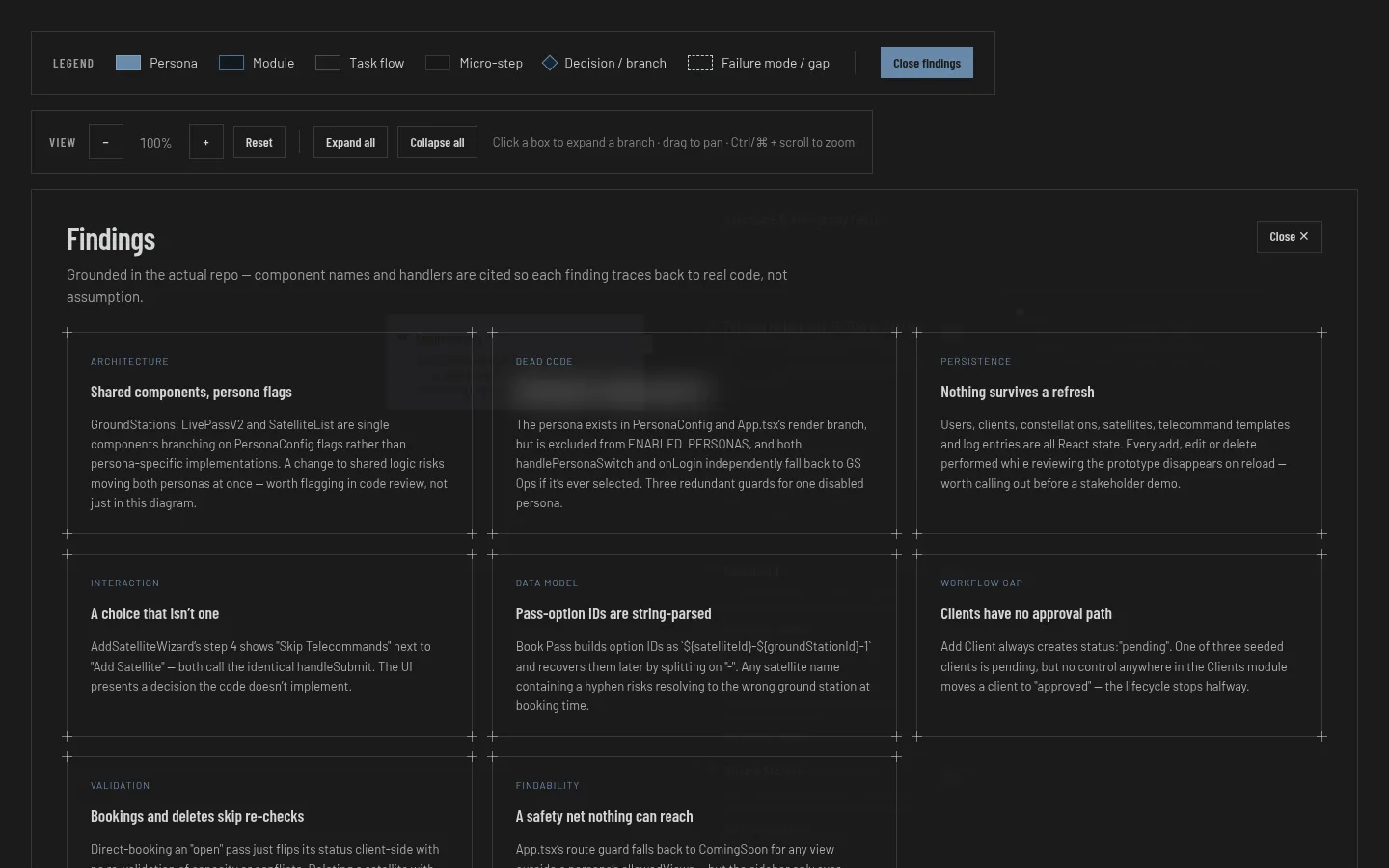This screenshot has width=1389, height=868.
Task: Click the ARCHITECTURE category label
Action: [x=129, y=362]
